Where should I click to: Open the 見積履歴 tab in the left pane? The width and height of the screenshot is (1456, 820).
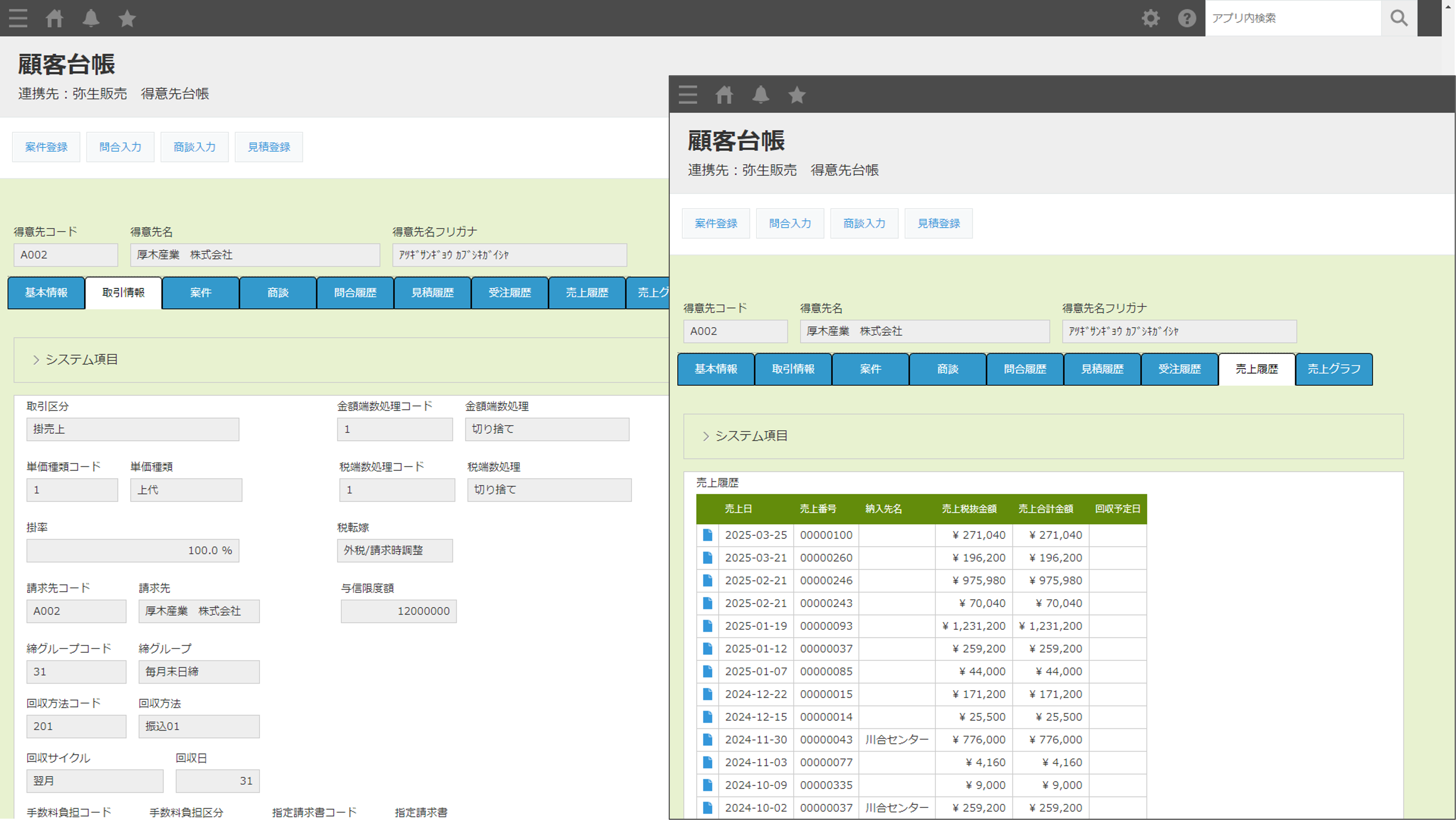432,293
